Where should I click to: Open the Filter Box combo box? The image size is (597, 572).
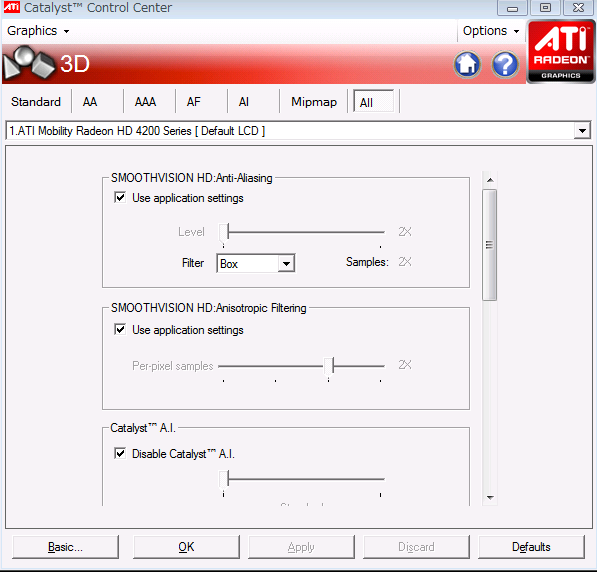point(255,263)
